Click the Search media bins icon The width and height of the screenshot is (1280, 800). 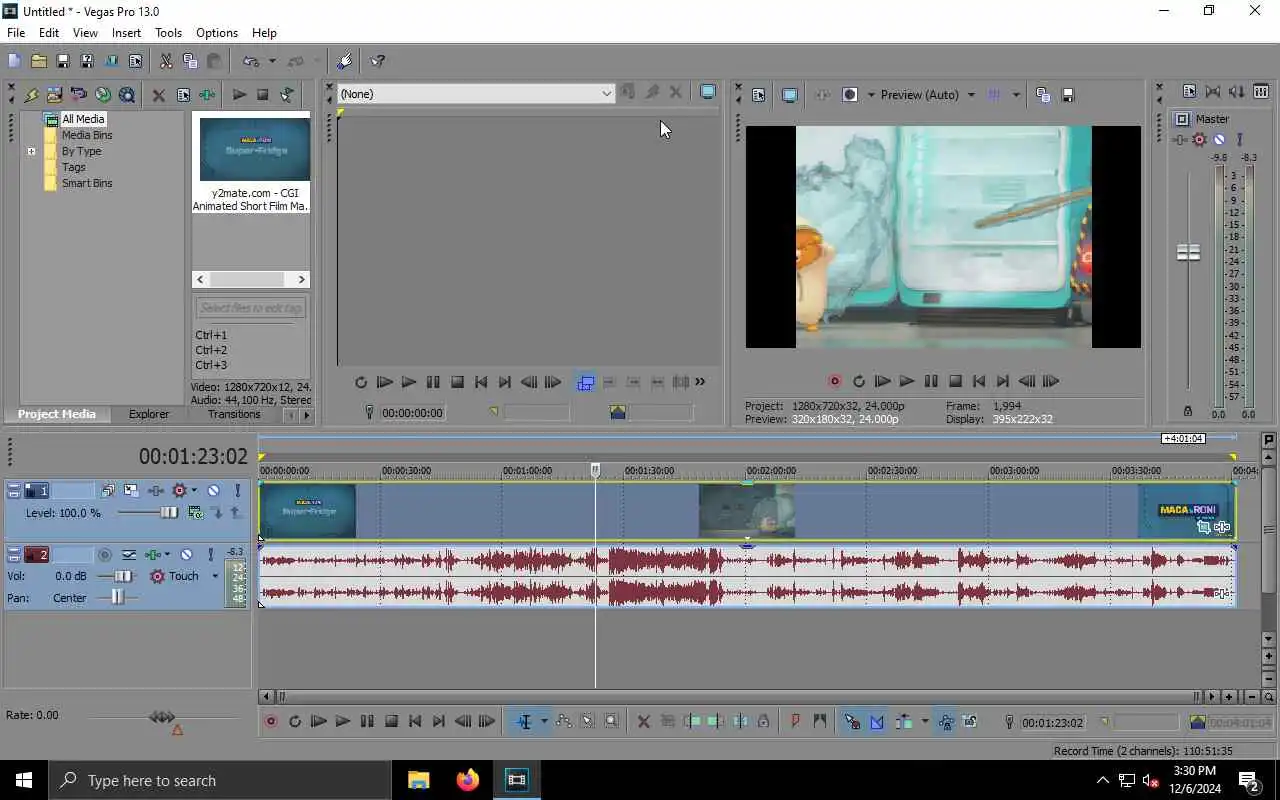127,95
